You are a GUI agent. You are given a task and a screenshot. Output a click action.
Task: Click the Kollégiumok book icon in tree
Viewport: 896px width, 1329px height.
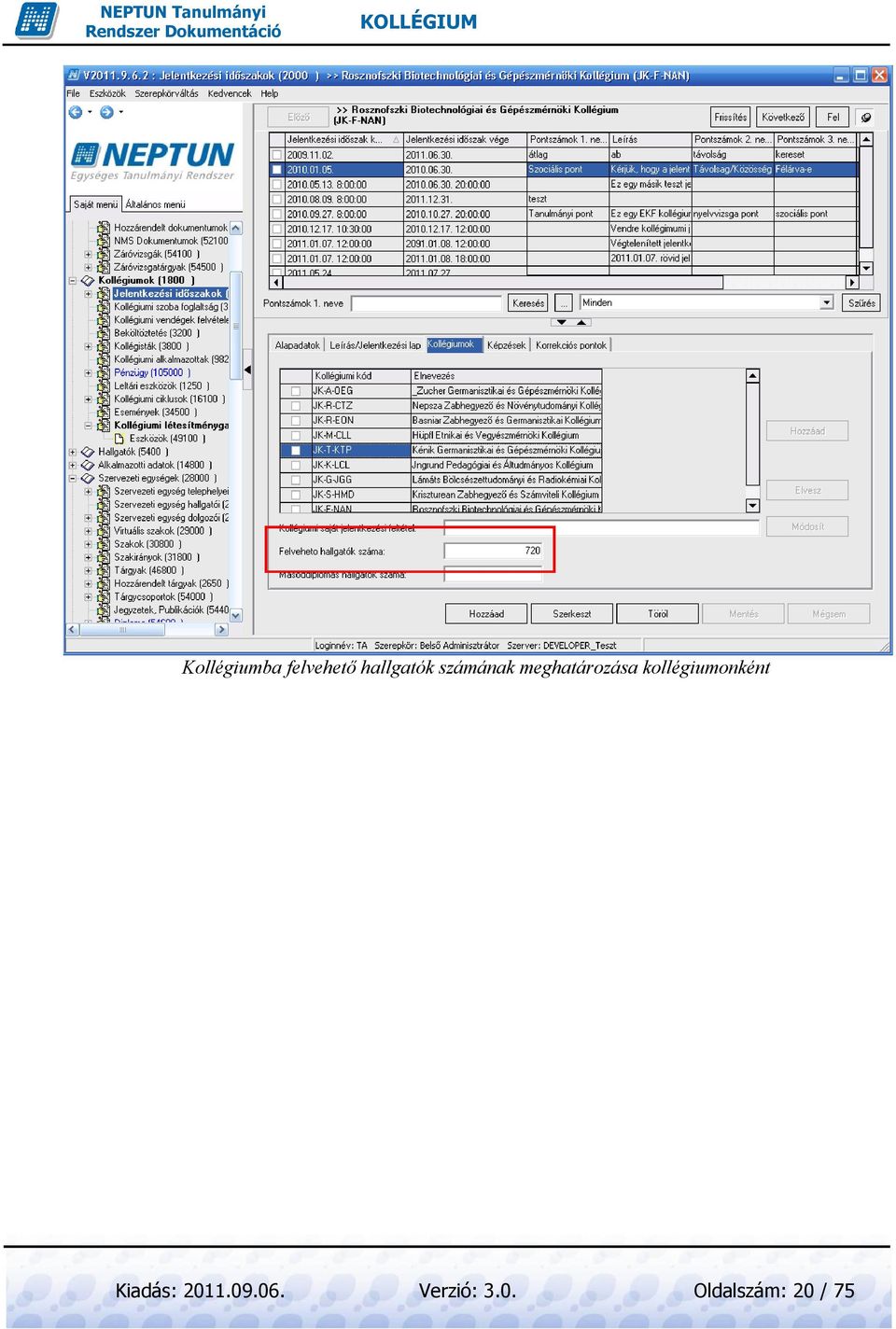click(x=89, y=280)
